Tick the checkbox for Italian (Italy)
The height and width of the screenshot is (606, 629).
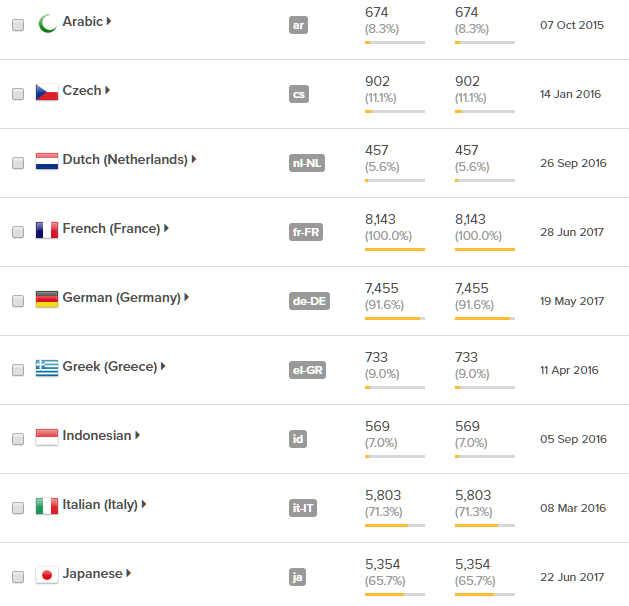[18, 508]
